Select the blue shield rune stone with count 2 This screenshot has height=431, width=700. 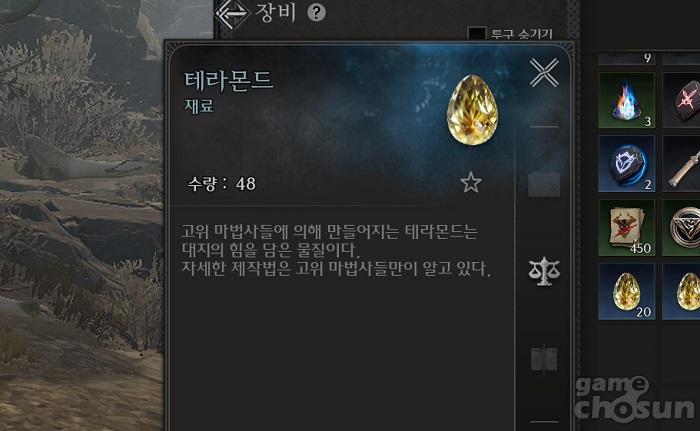627,164
